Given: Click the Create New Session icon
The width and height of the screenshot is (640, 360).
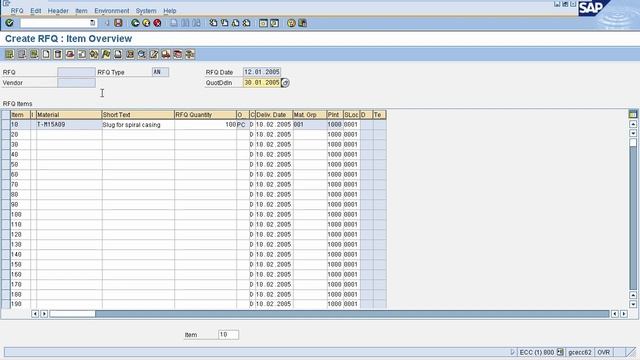Looking at the screenshot, I should pos(263,23).
